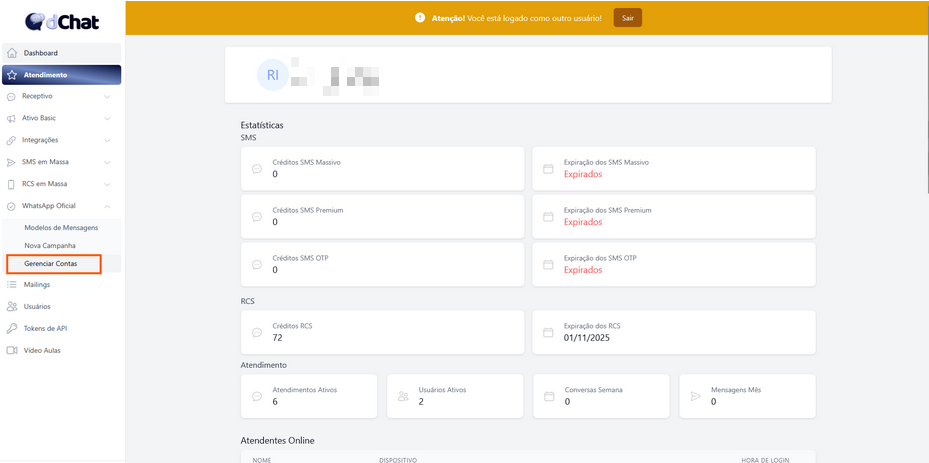This screenshot has height=463, width=929.
Task: Collapse the WhatsApp Oficial submenu chevron
Action: pyautogui.click(x=107, y=206)
